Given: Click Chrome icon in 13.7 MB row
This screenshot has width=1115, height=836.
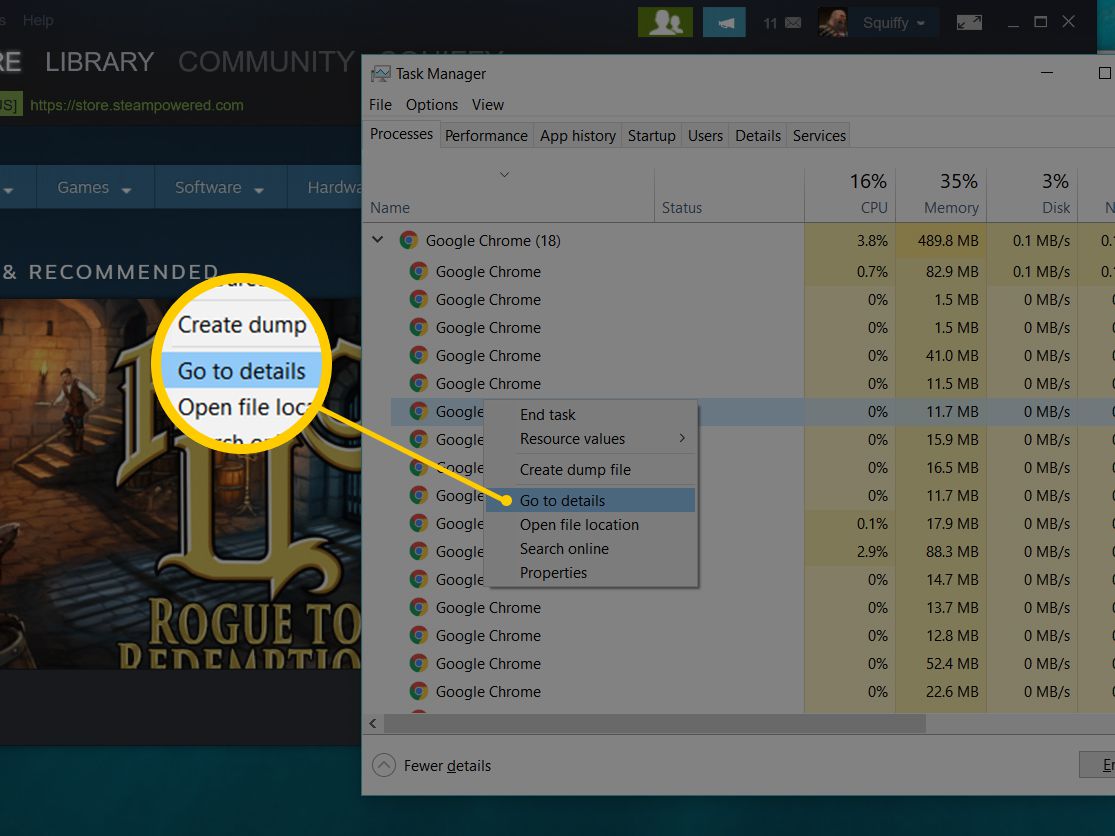Looking at the screenshot, I should tap(418, 607).
